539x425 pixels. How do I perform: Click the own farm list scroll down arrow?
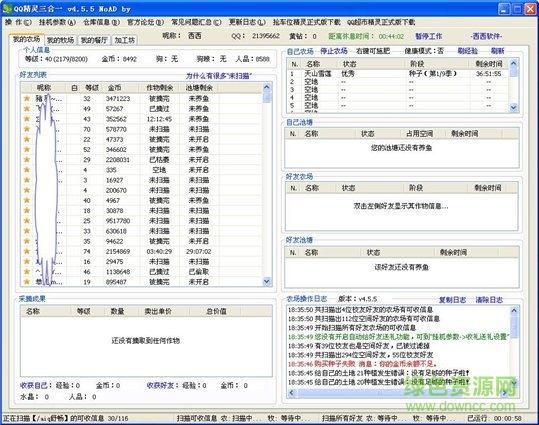coord(514,107)
